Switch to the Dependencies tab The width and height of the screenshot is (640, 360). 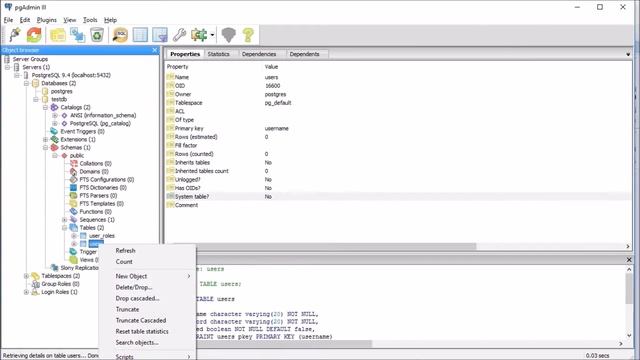259,54
